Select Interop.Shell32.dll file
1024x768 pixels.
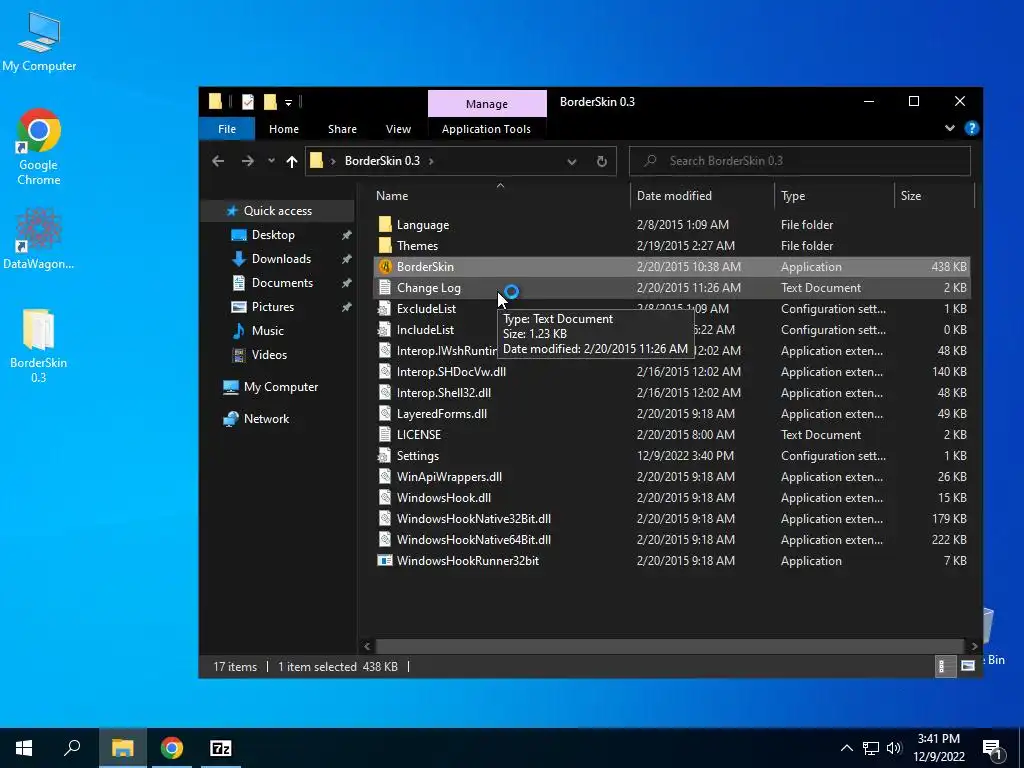[671, 392]
